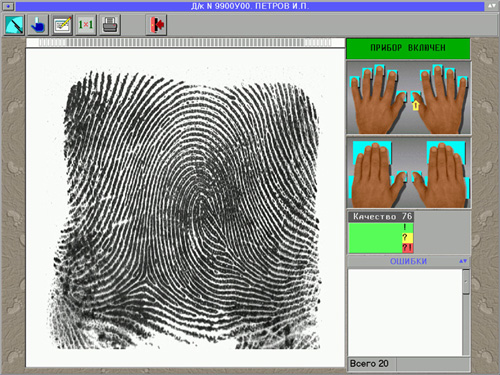
Task: Click the blue pointing hand icon
Action: pyautogui.click(x=38, y=25)
